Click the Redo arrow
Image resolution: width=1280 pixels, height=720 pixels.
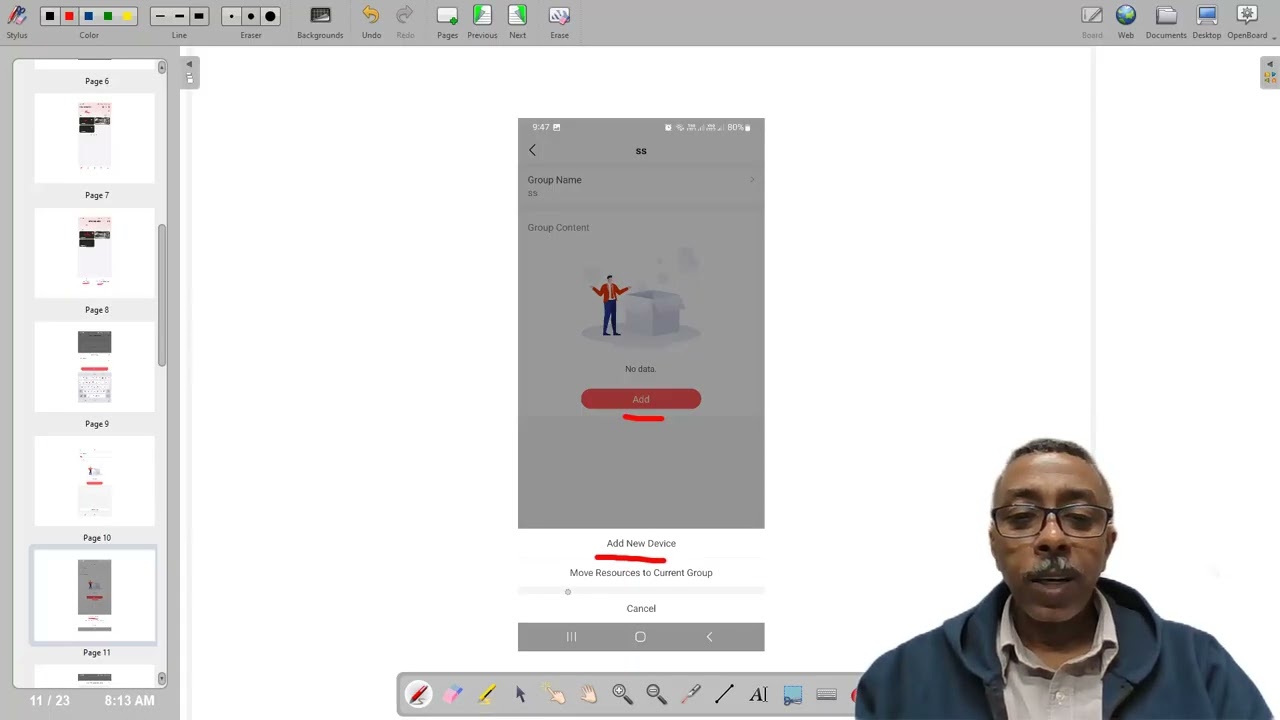pyautogui.click(x=405, y=21)
